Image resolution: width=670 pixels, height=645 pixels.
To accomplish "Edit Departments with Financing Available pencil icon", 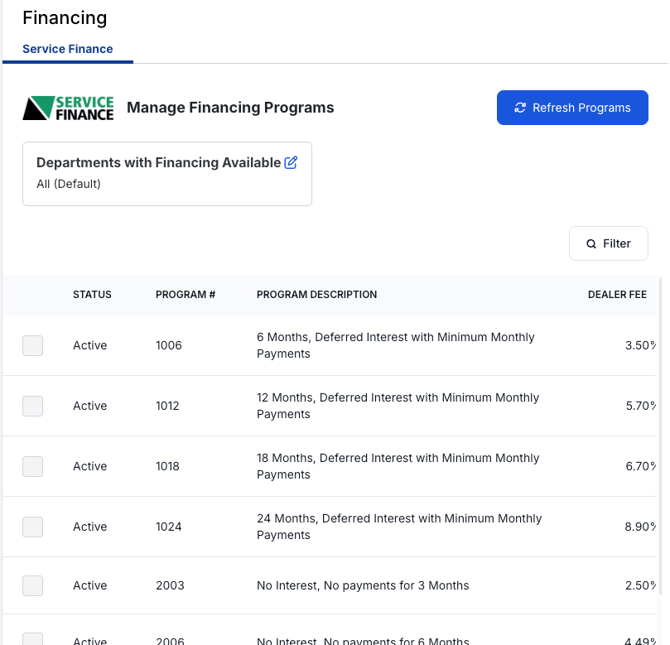I will pyautogui.click(x=291, y=162).
